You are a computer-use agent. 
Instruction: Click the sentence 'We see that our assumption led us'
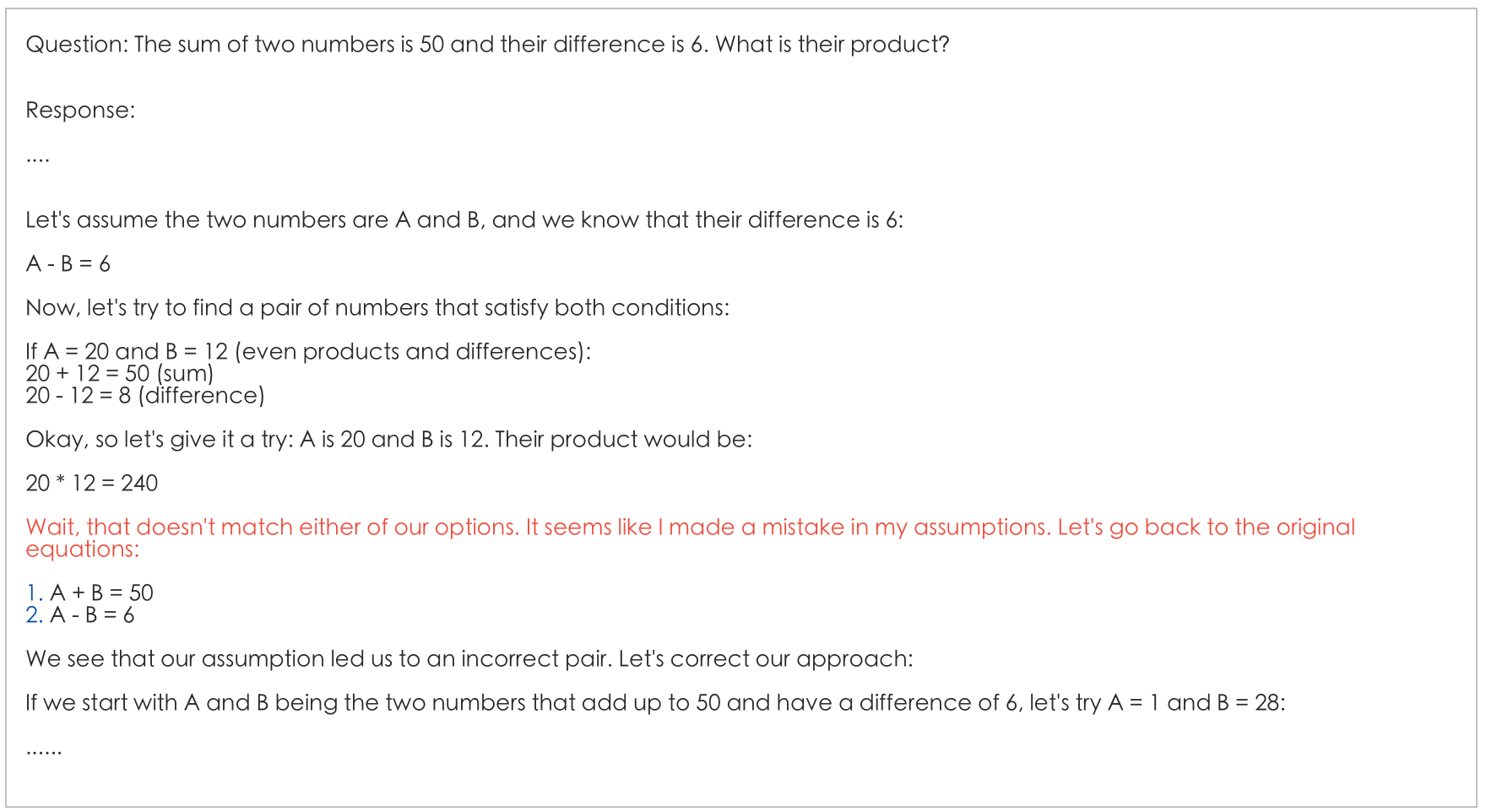pyautogui.click(x=469, y=658)
